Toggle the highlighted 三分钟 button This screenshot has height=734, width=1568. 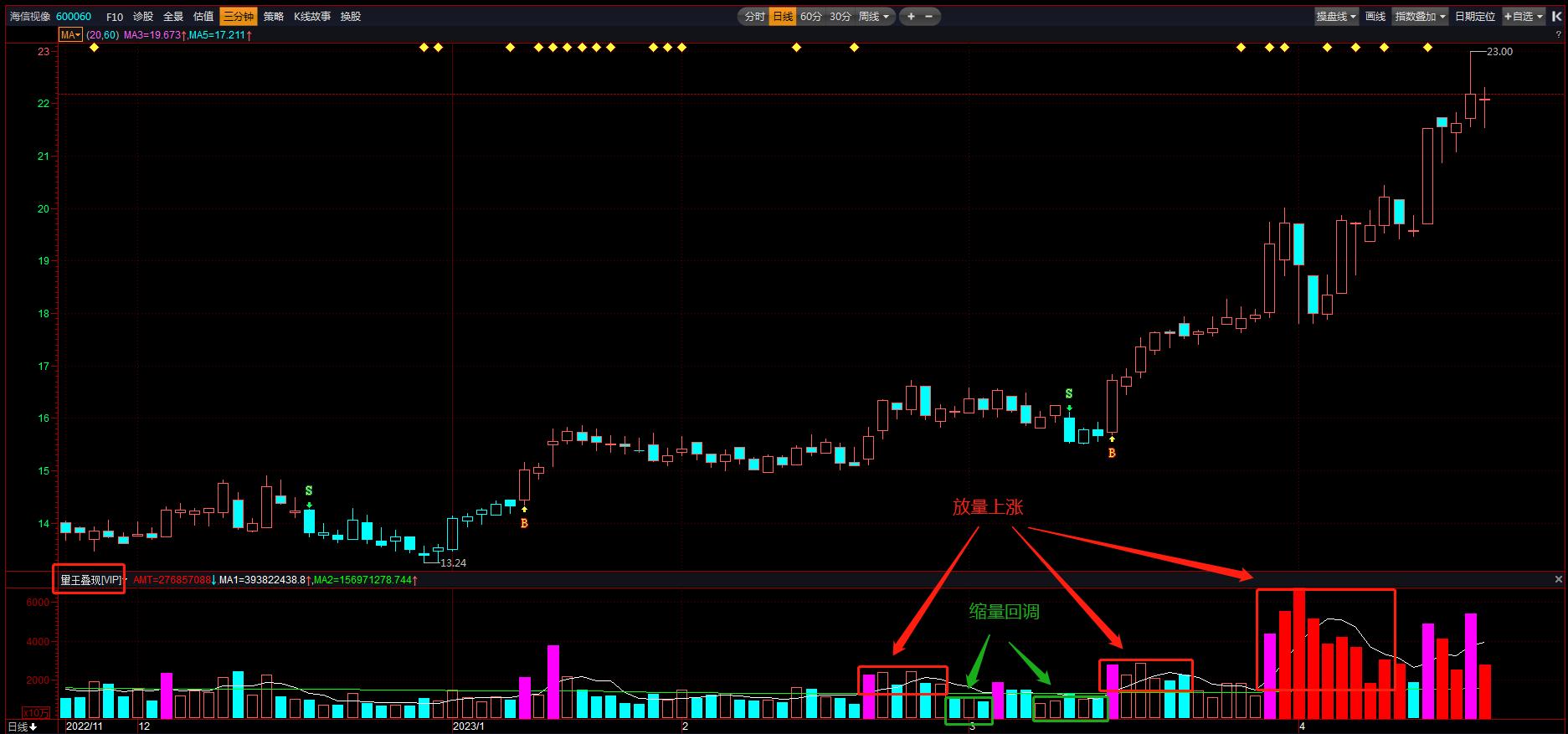pos(239,17)
